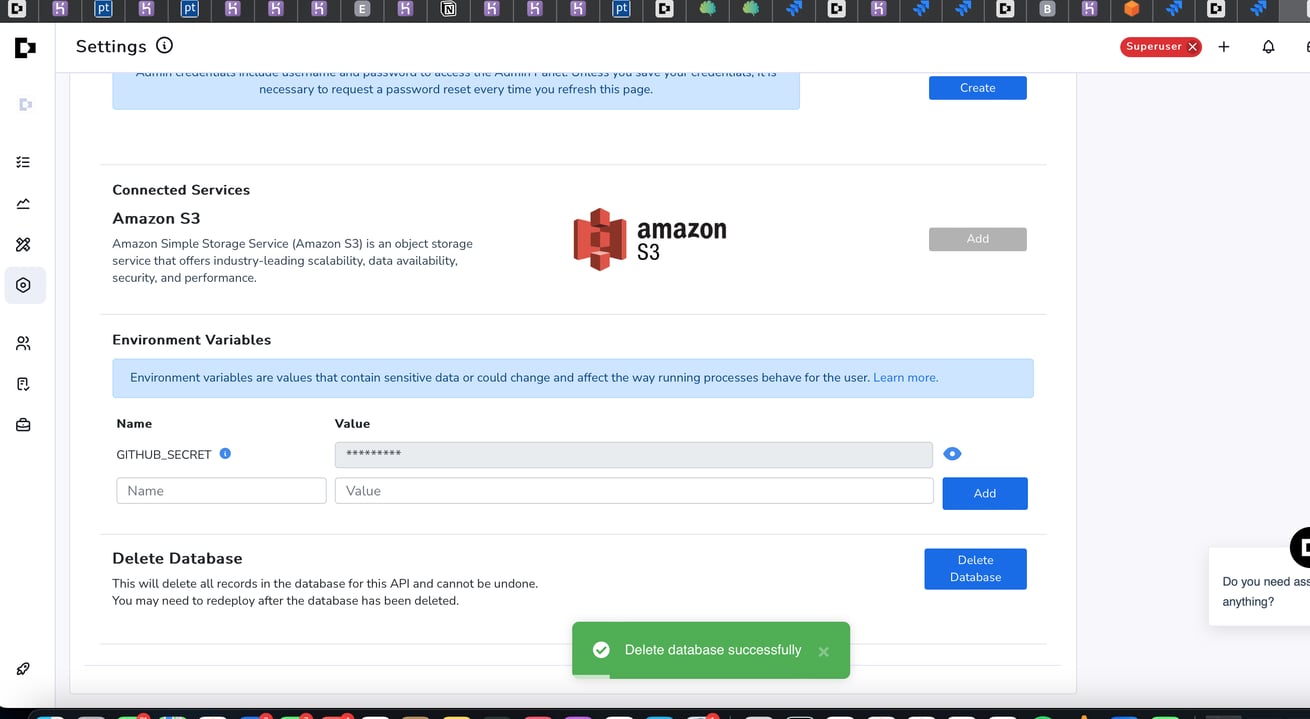1310x719 pixels.
Task: Click the plus icon next to Superuser
Action: tap(1224, 47)
